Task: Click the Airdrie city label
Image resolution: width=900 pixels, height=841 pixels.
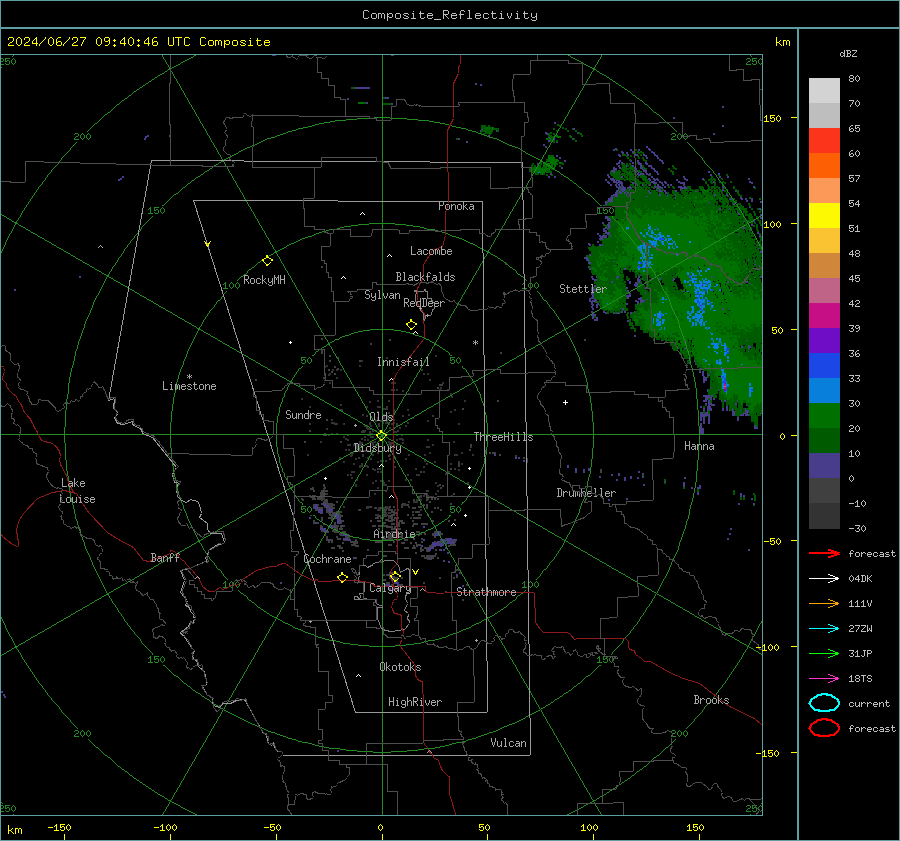Action: 394,534
